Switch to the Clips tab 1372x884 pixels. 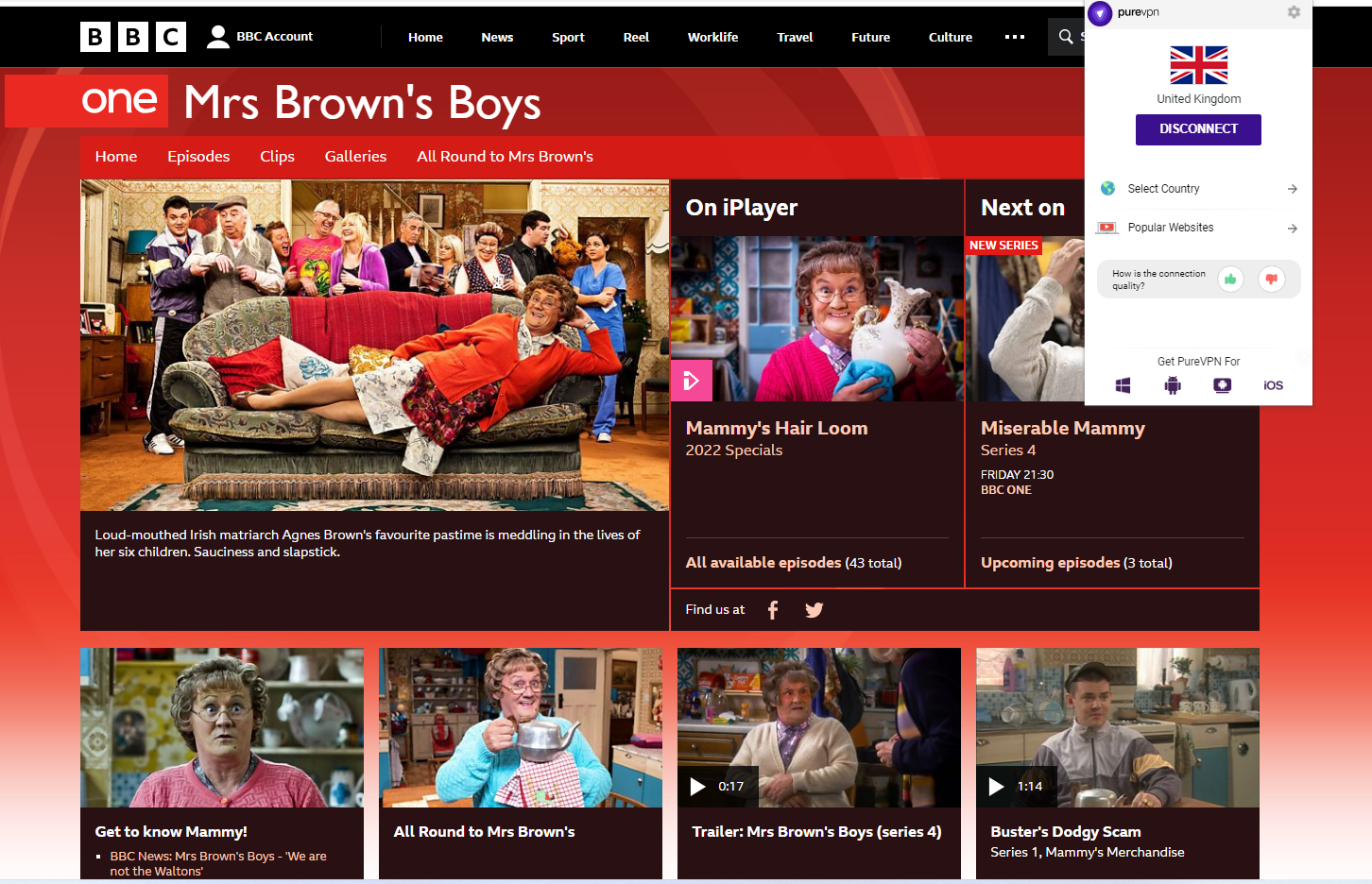[277, 157]
